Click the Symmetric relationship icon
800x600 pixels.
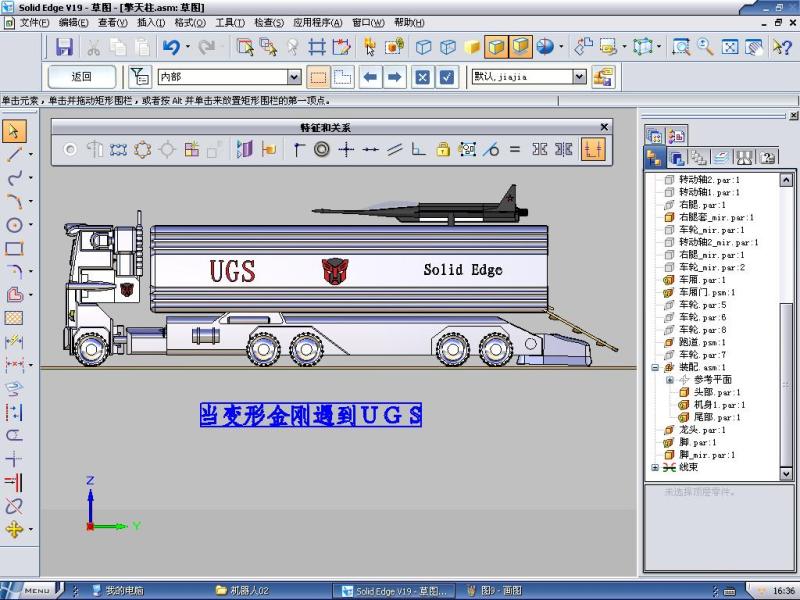coord(539,149)
